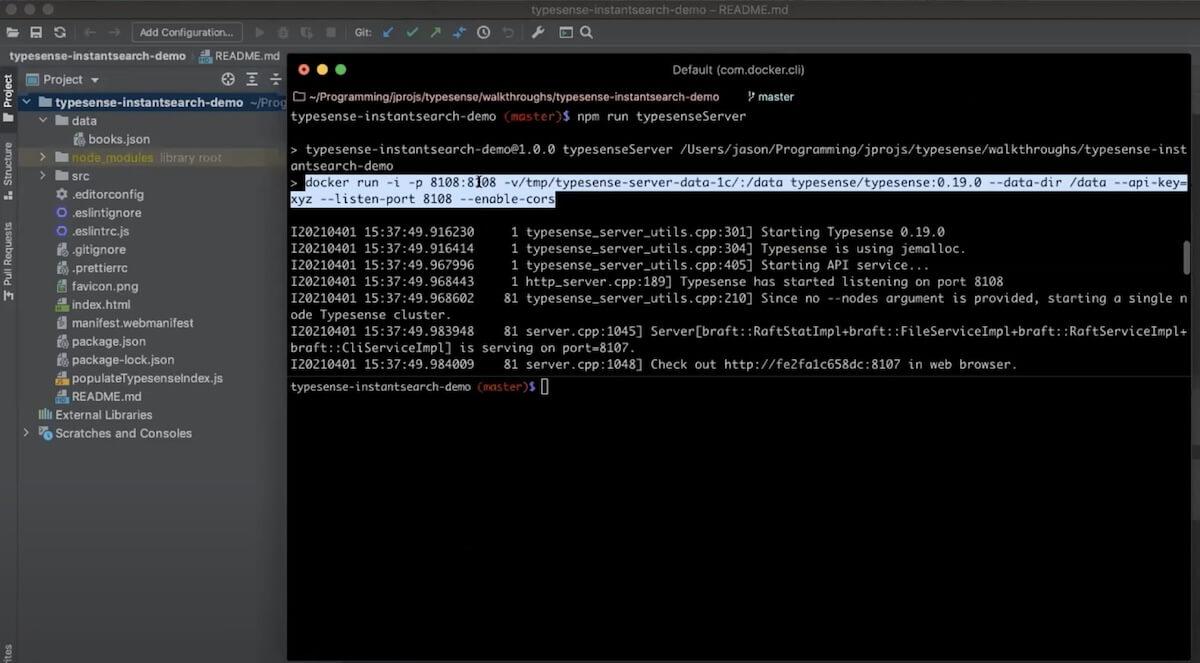Switch to the Project tool window tab
1200x663 pixels.
(8, 97)
